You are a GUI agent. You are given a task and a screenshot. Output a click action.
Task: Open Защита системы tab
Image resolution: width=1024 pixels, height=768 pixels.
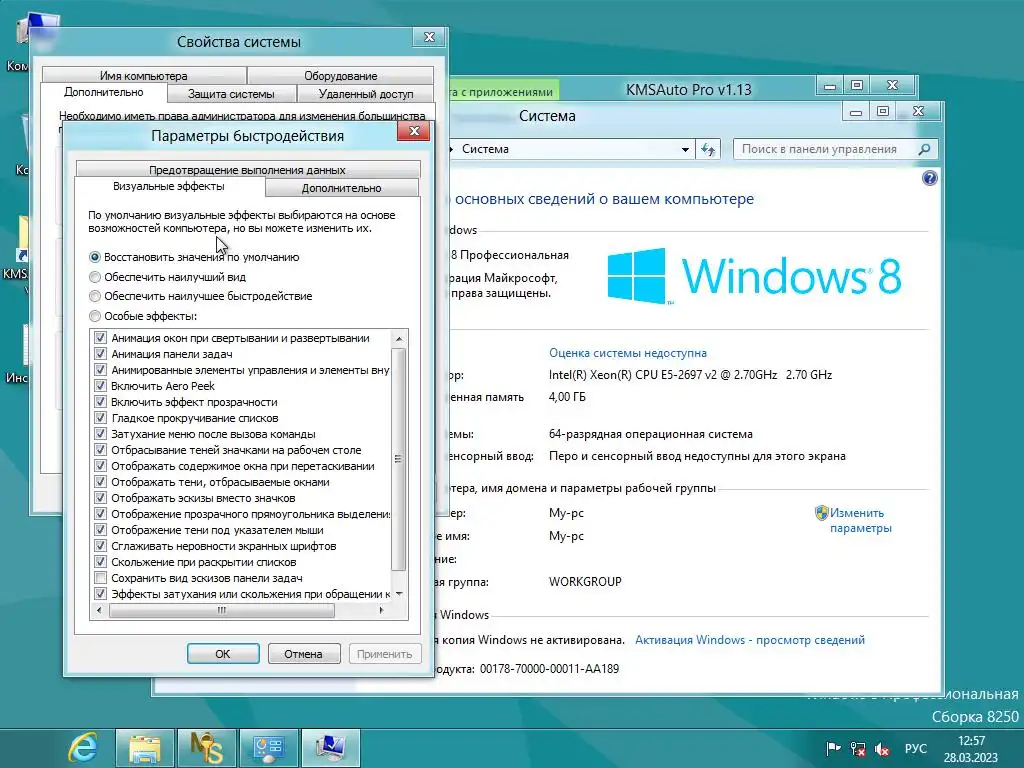231,94
